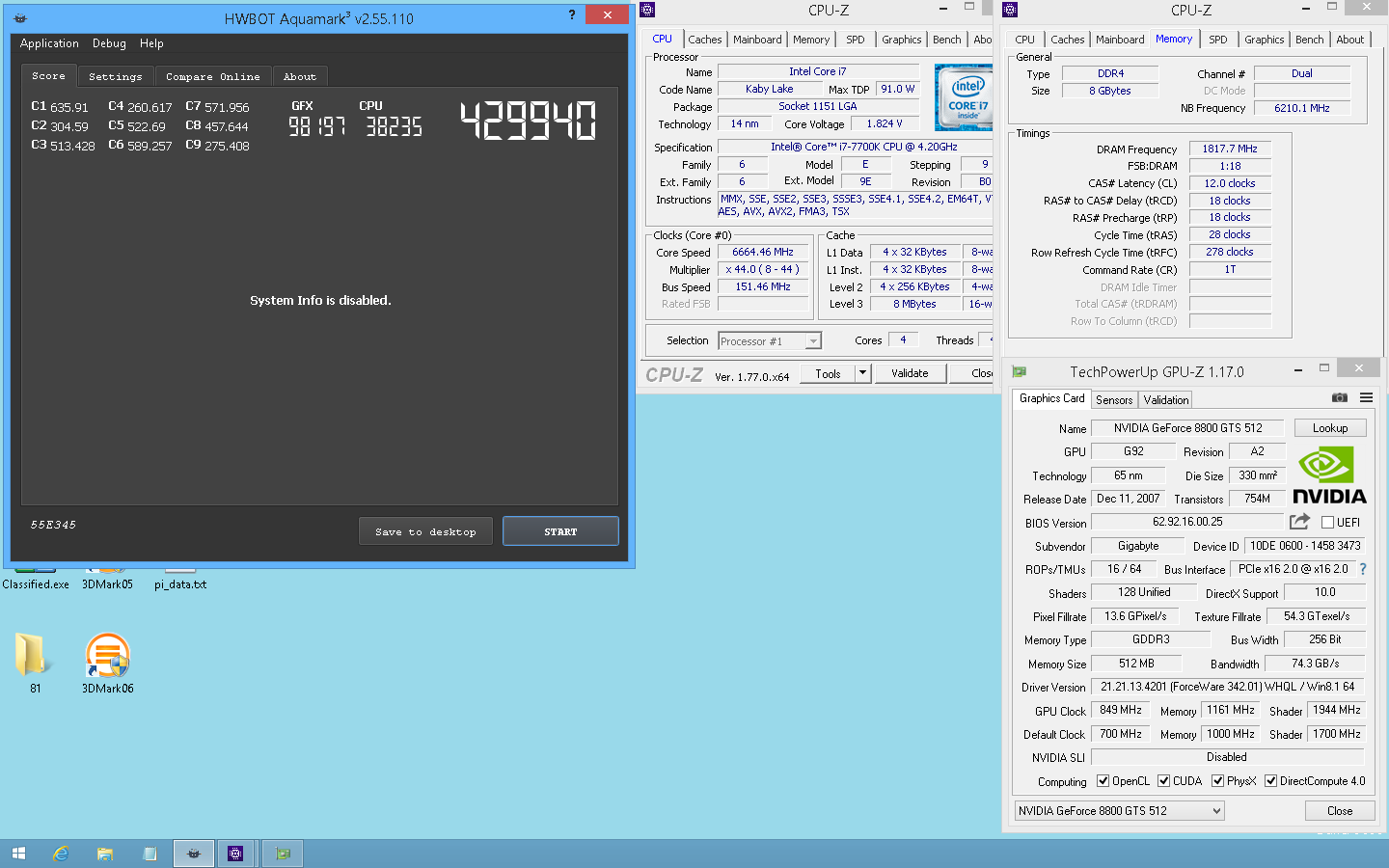The image size is (1389, 868).
Task: Click the pi_data.txt desktop file label
Action: tap(180, 584)
